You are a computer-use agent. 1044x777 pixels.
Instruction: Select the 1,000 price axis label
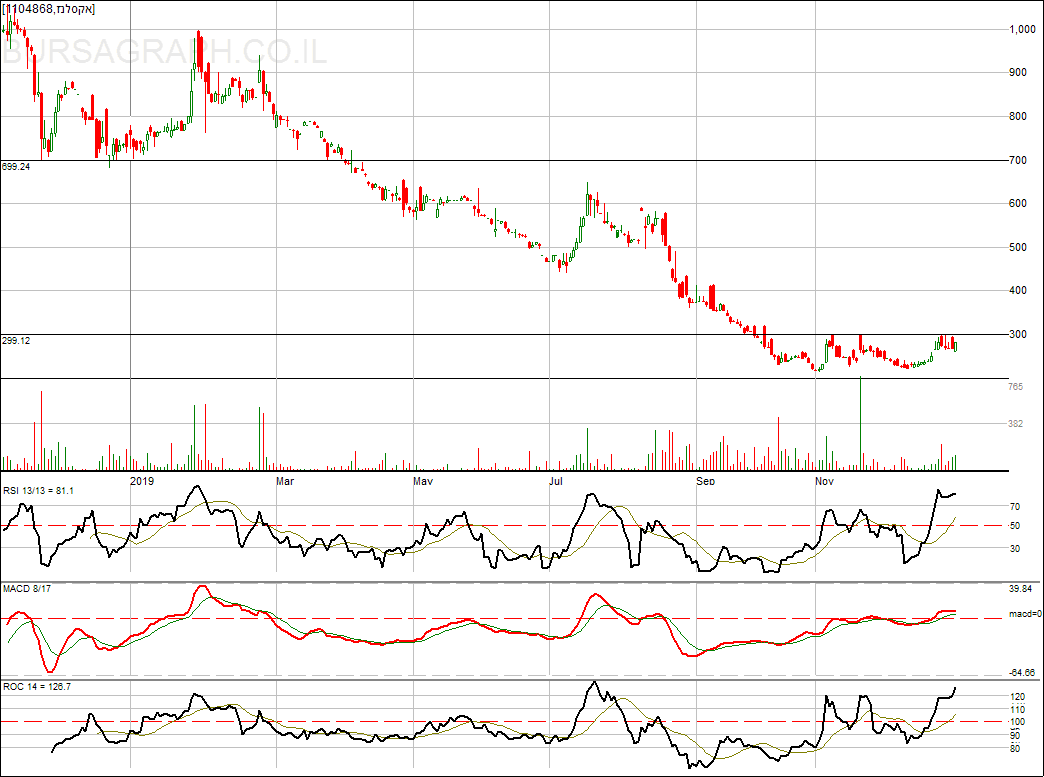tap(1022, 29)
